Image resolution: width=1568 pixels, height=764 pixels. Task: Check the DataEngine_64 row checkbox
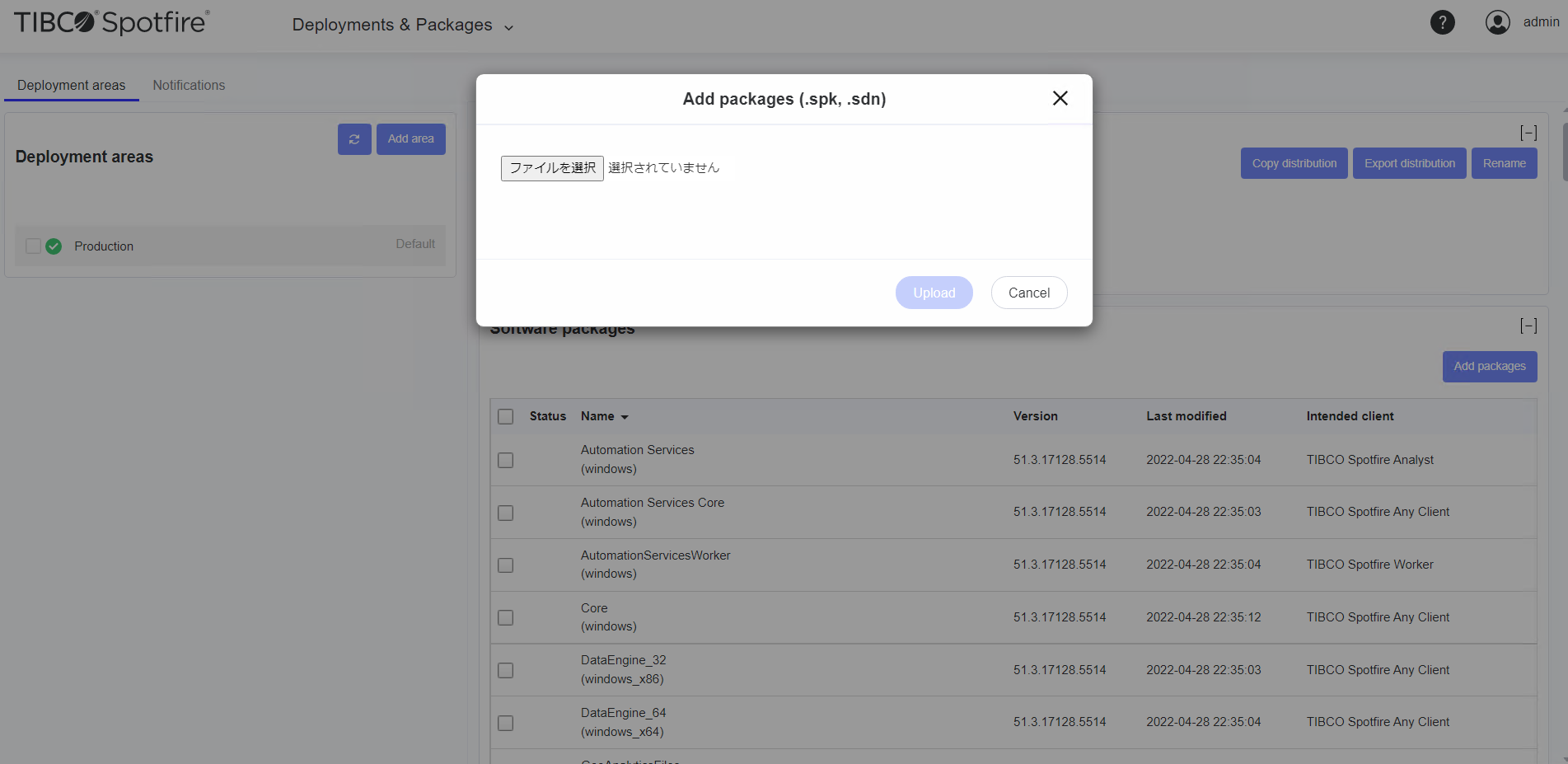coord(506,723)
